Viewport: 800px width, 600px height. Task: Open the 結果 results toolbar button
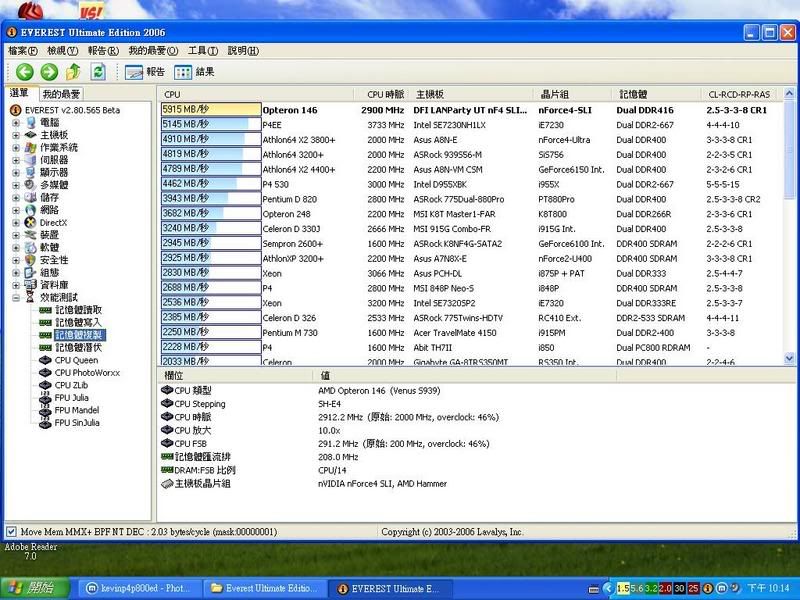click(194, 72)
